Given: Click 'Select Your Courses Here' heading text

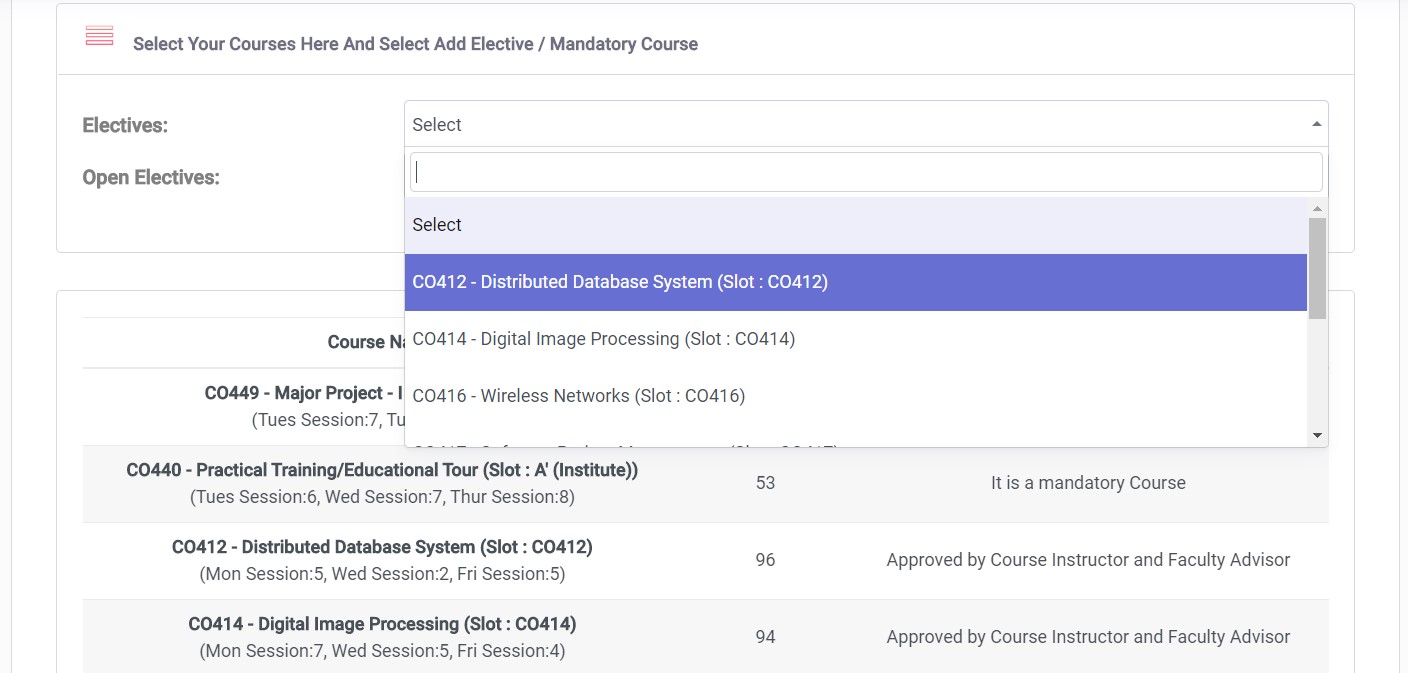Looking at the screenshot, I should click(415, 44).
